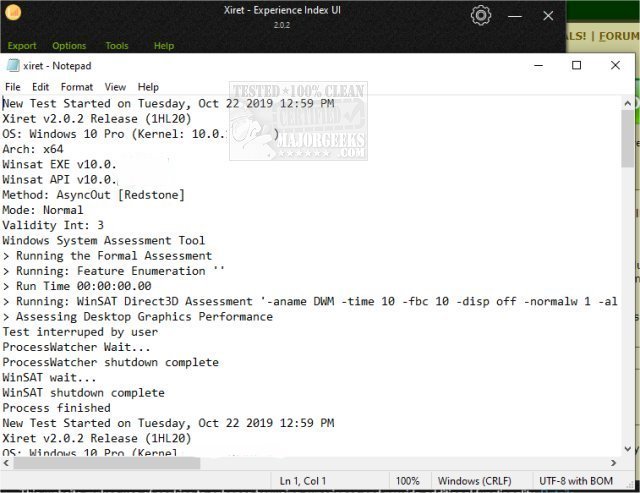This screenshot has width=640, height=493.
Task: Open Notepad View menu
Action: (115, 87)
